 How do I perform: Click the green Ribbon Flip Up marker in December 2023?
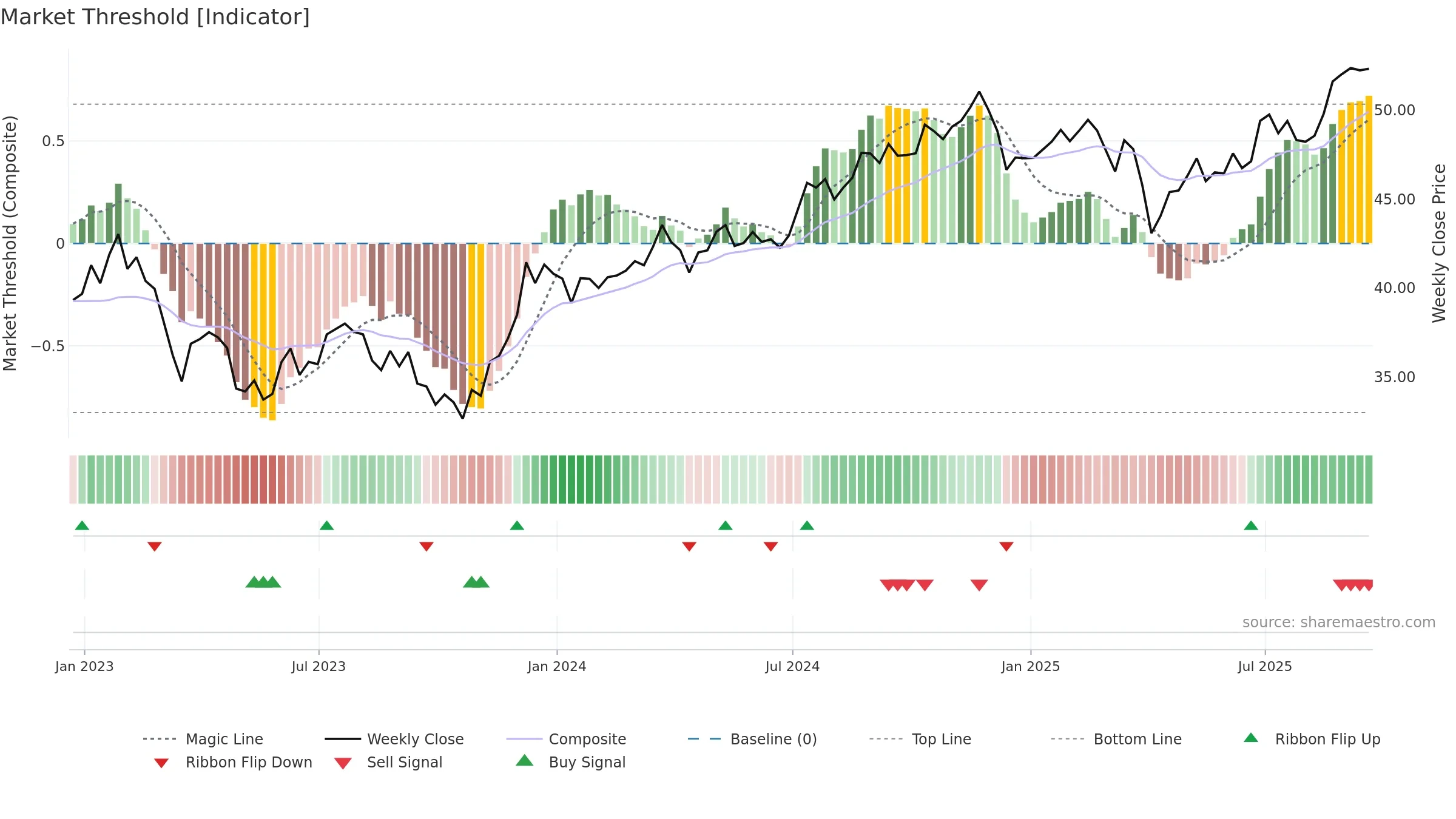517,525
